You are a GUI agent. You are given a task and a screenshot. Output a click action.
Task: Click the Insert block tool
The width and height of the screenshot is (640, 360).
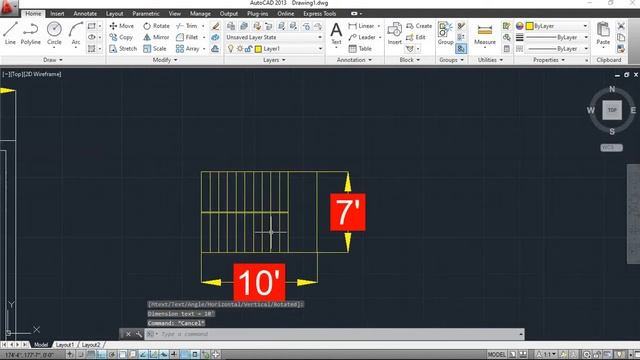click(x=394, y=33)
